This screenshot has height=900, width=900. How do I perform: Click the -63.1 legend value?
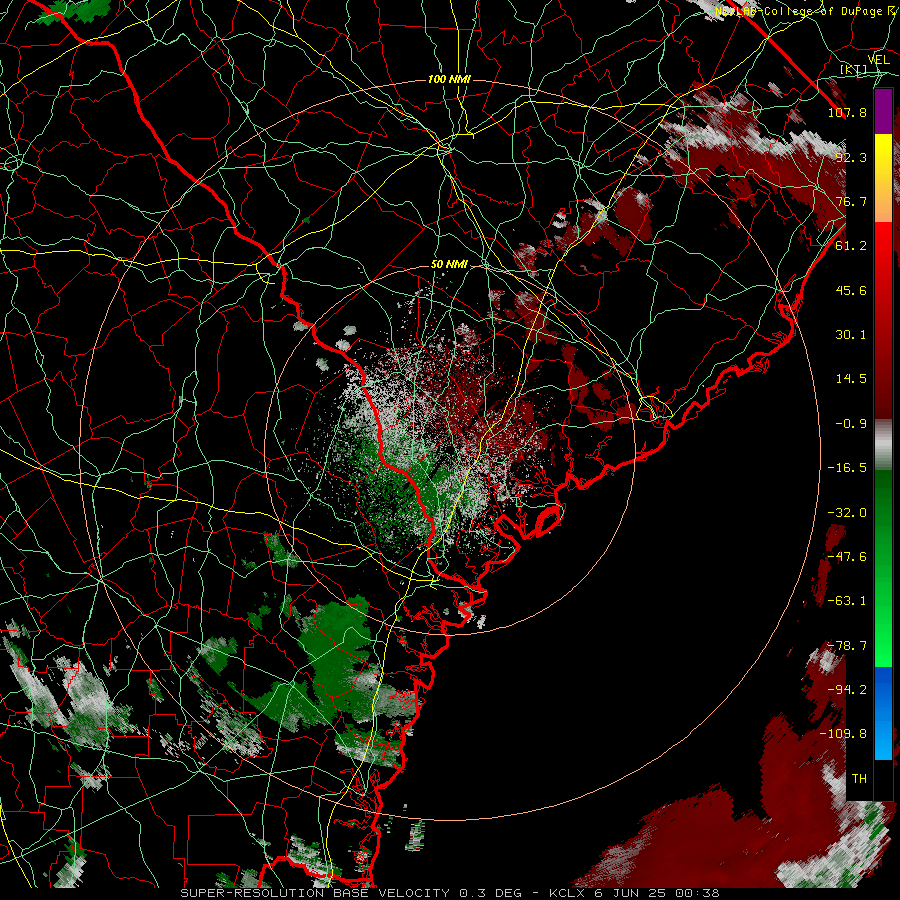coord(847,601)
